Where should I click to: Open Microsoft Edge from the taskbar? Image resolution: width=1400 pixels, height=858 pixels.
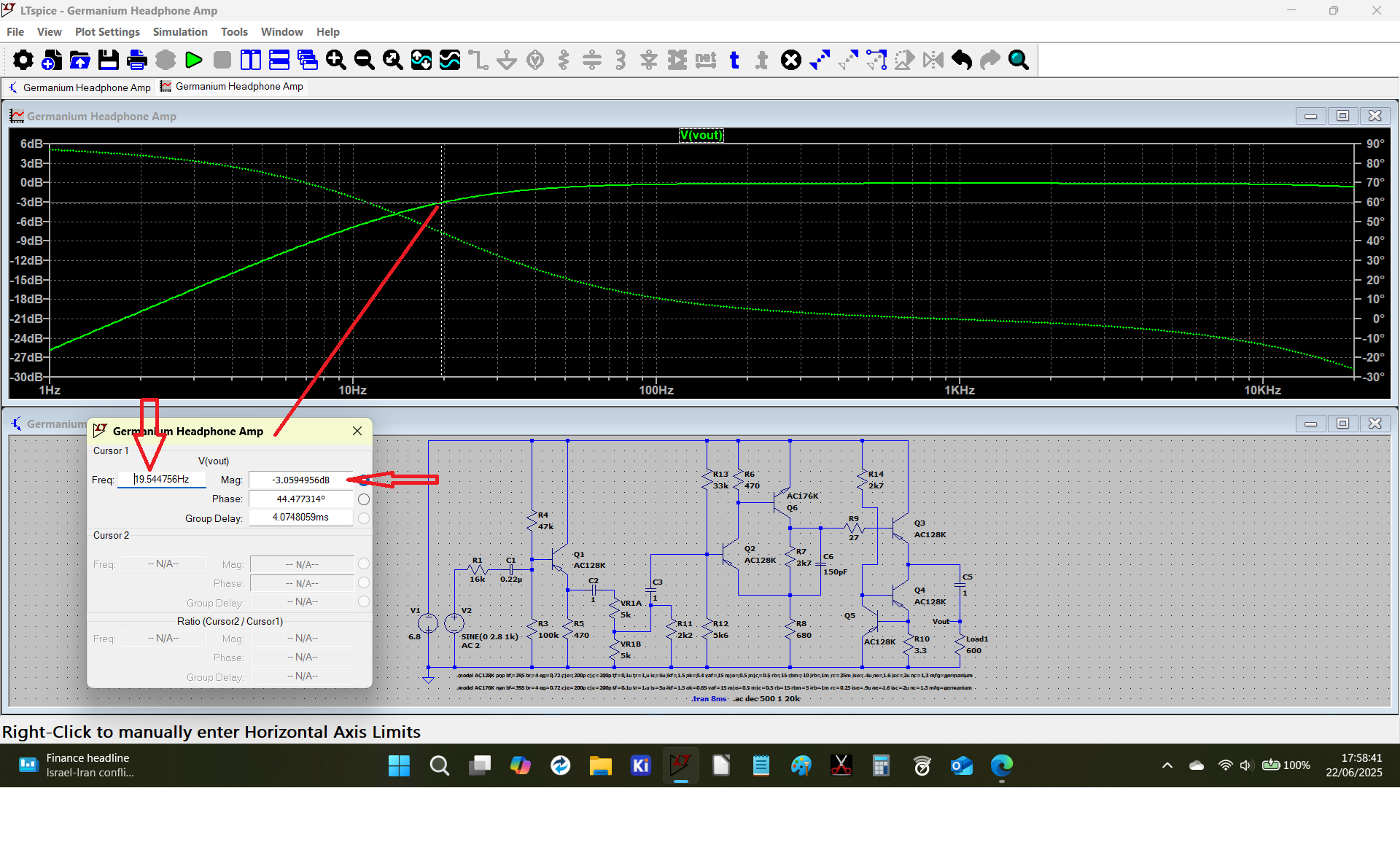(x=1002, y=765)
